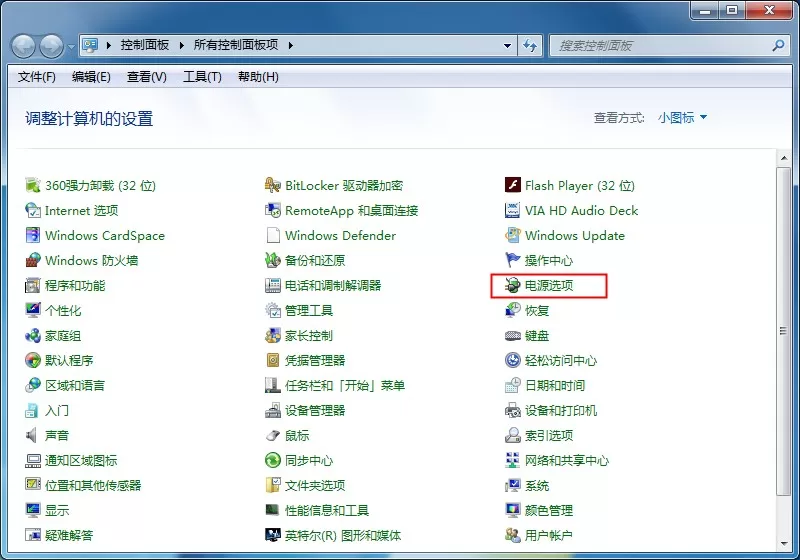This screenshot has width=800, height=560.
Task: Expand arrow after 控制面板 breadcrumb
Action: point(181,45)
